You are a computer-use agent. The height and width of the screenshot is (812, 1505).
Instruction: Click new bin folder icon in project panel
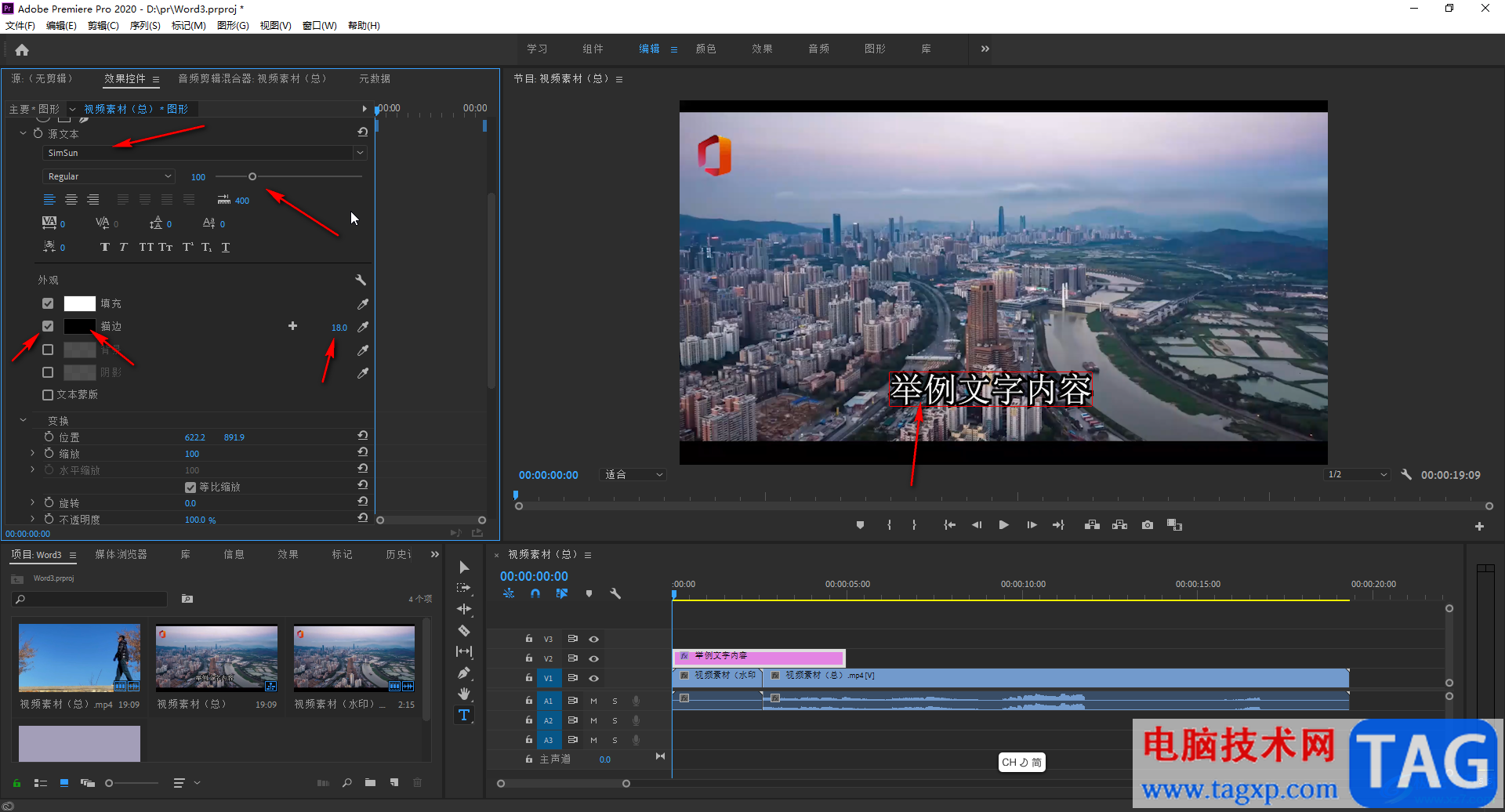[x=370, y=782]
